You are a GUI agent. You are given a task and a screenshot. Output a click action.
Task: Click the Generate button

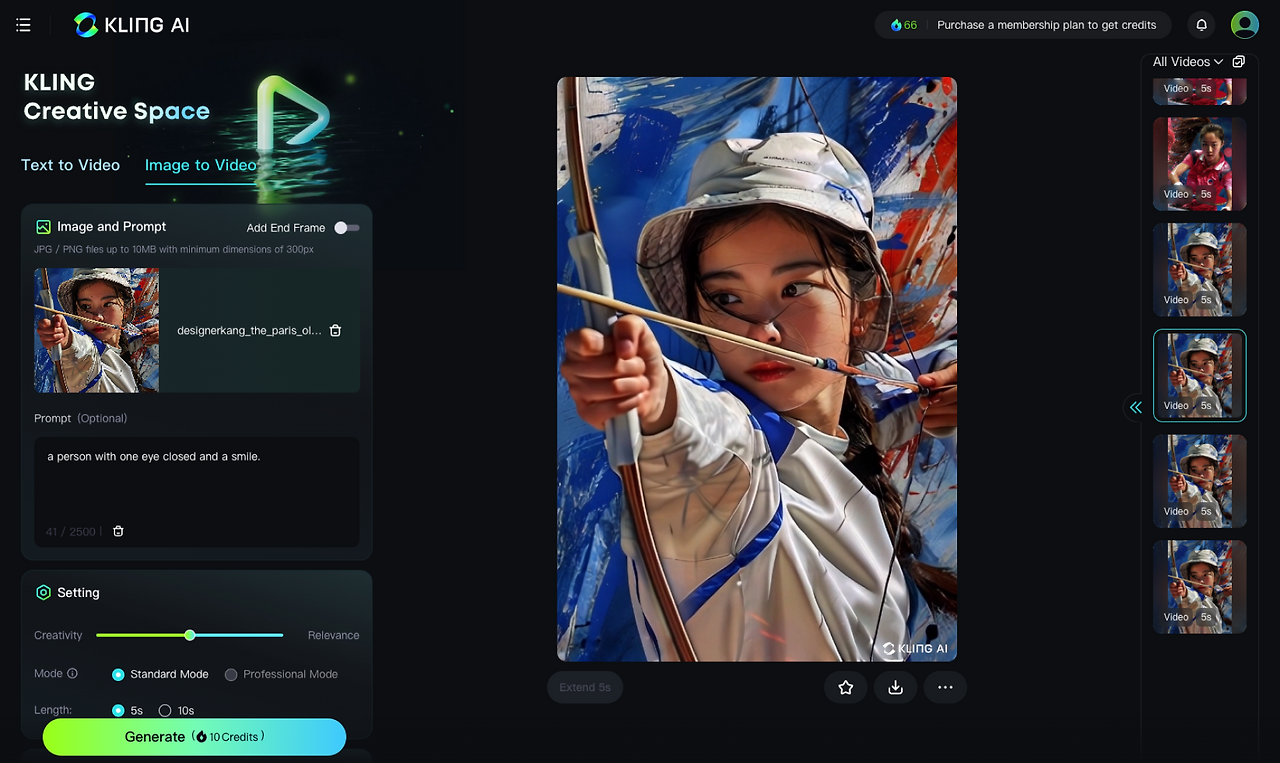194,737
